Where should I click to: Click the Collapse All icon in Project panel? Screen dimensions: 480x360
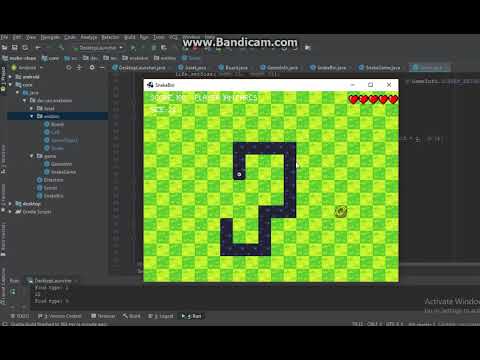click(79, 68)
